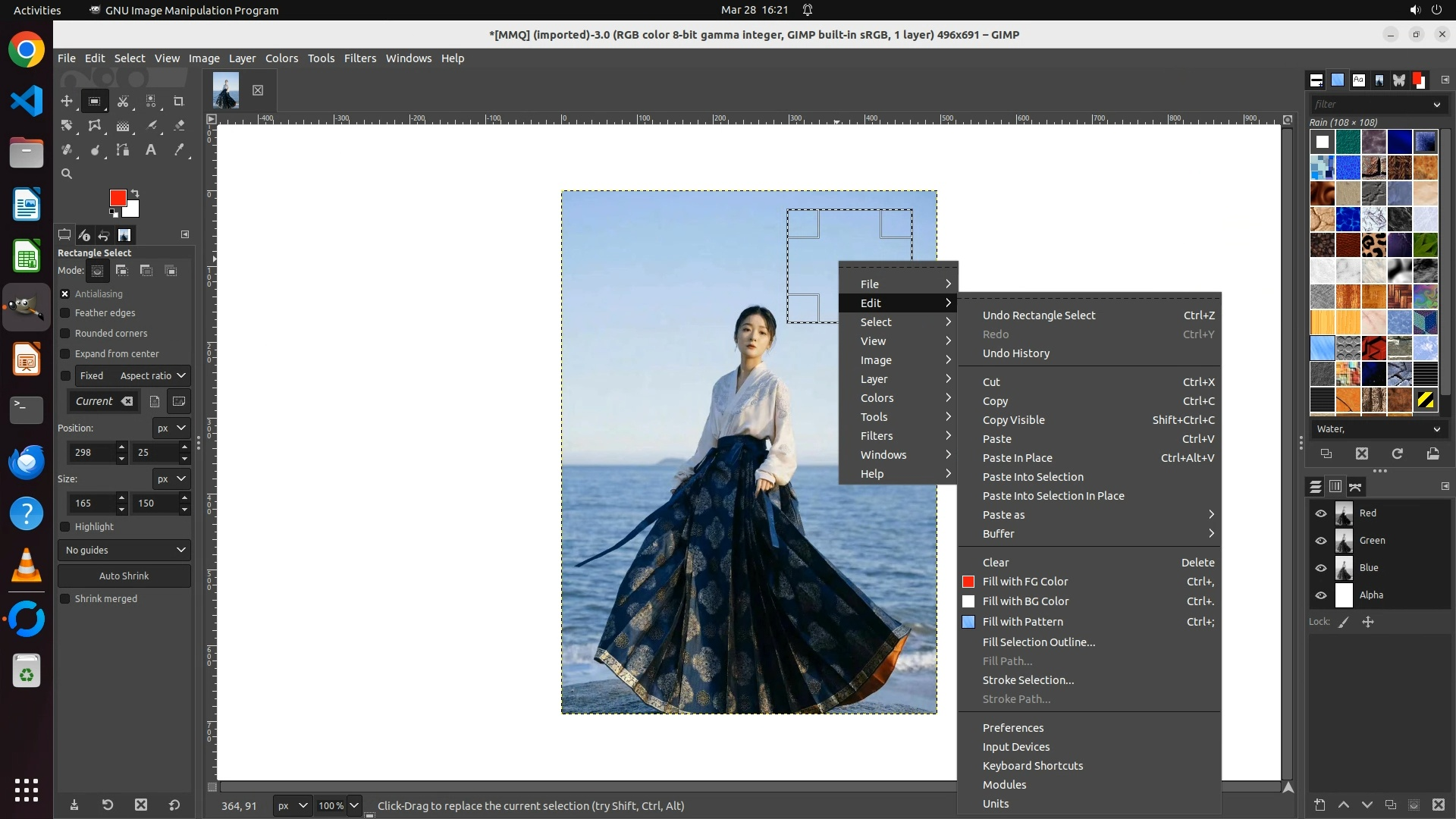Click the selection width input field
This screenshot has width=1456, height=819.
click(x=91, y=503)
